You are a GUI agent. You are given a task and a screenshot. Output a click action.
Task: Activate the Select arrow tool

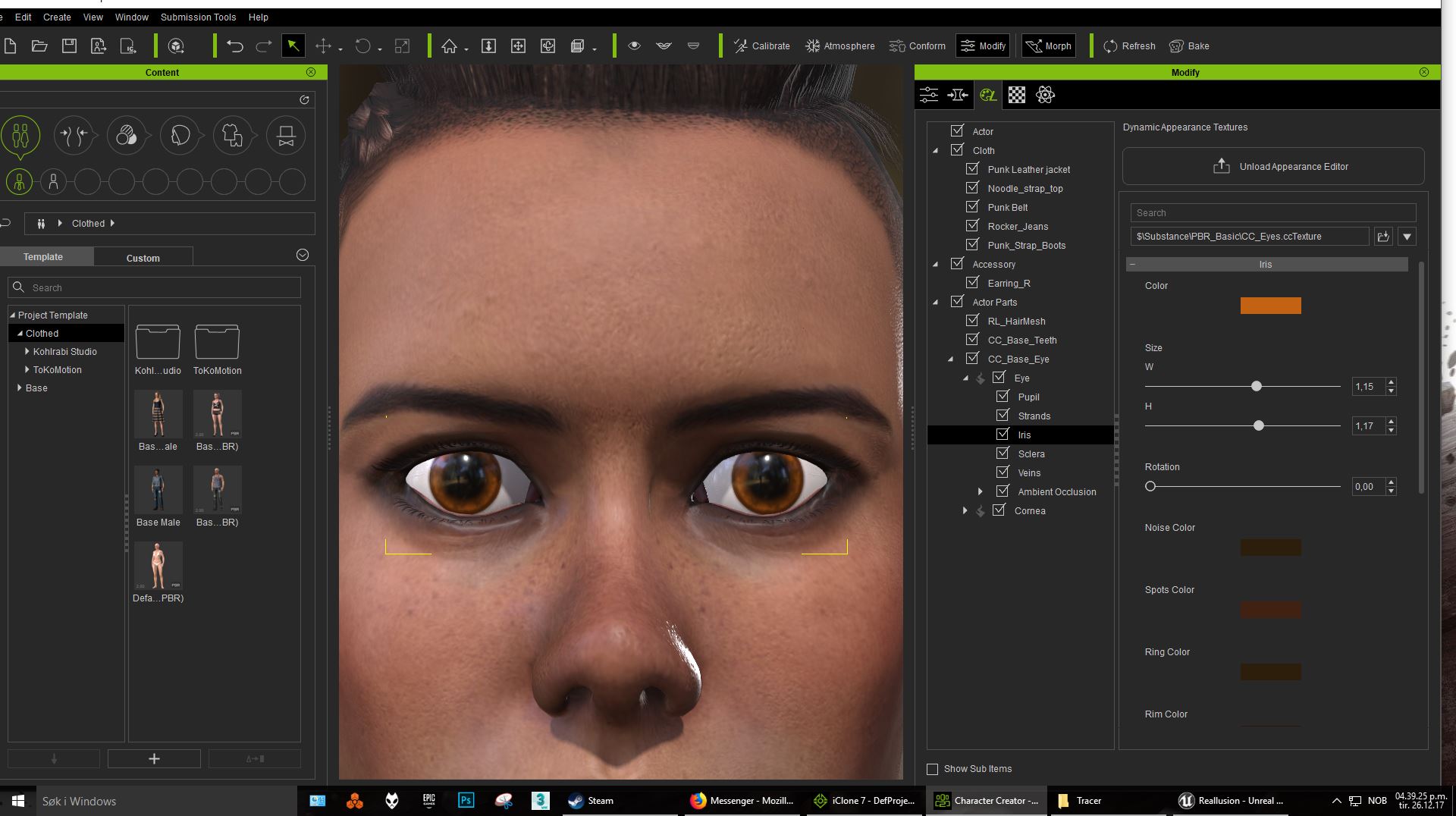pyautogui.click(x=293, y=46)
